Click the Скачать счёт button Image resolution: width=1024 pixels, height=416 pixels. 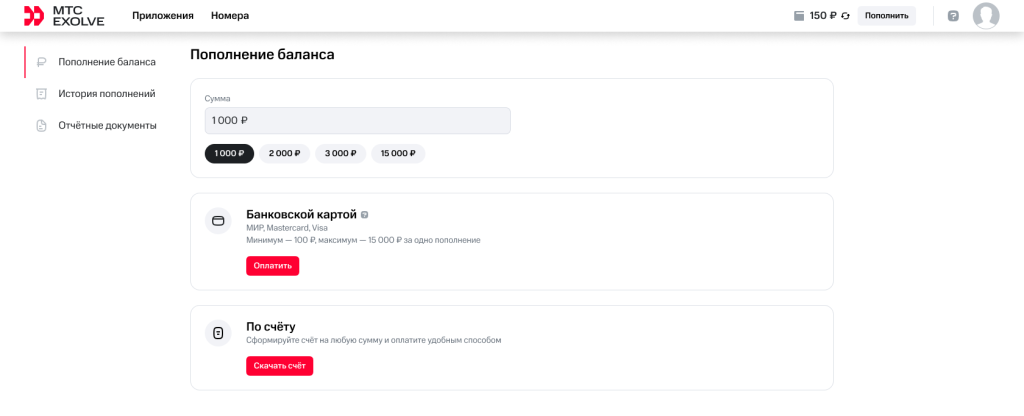pos(279,366)
